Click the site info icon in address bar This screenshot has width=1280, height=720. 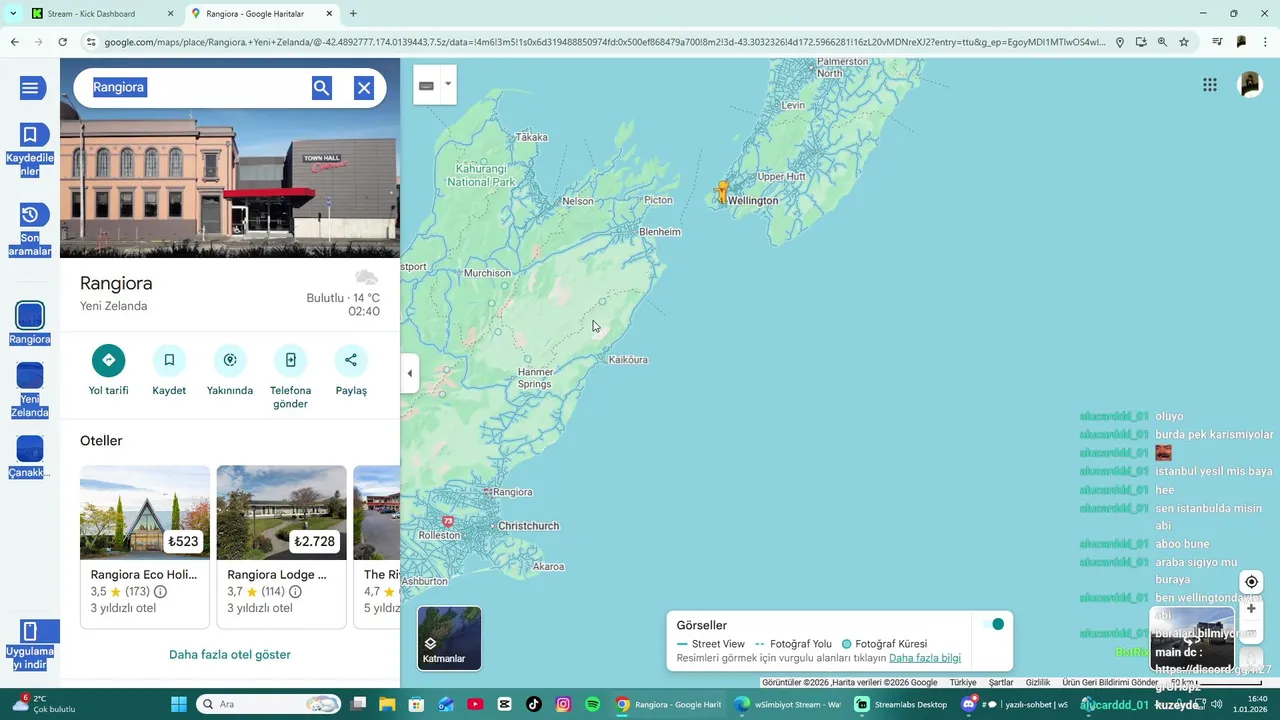tap(91, 42)
